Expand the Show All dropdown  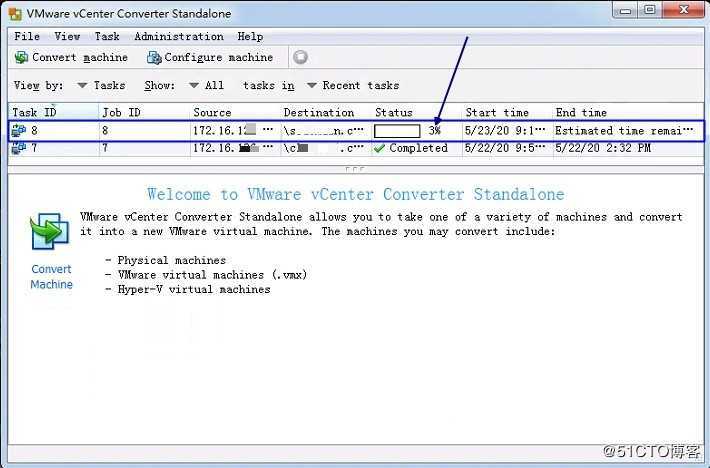(x=206, y=85)
